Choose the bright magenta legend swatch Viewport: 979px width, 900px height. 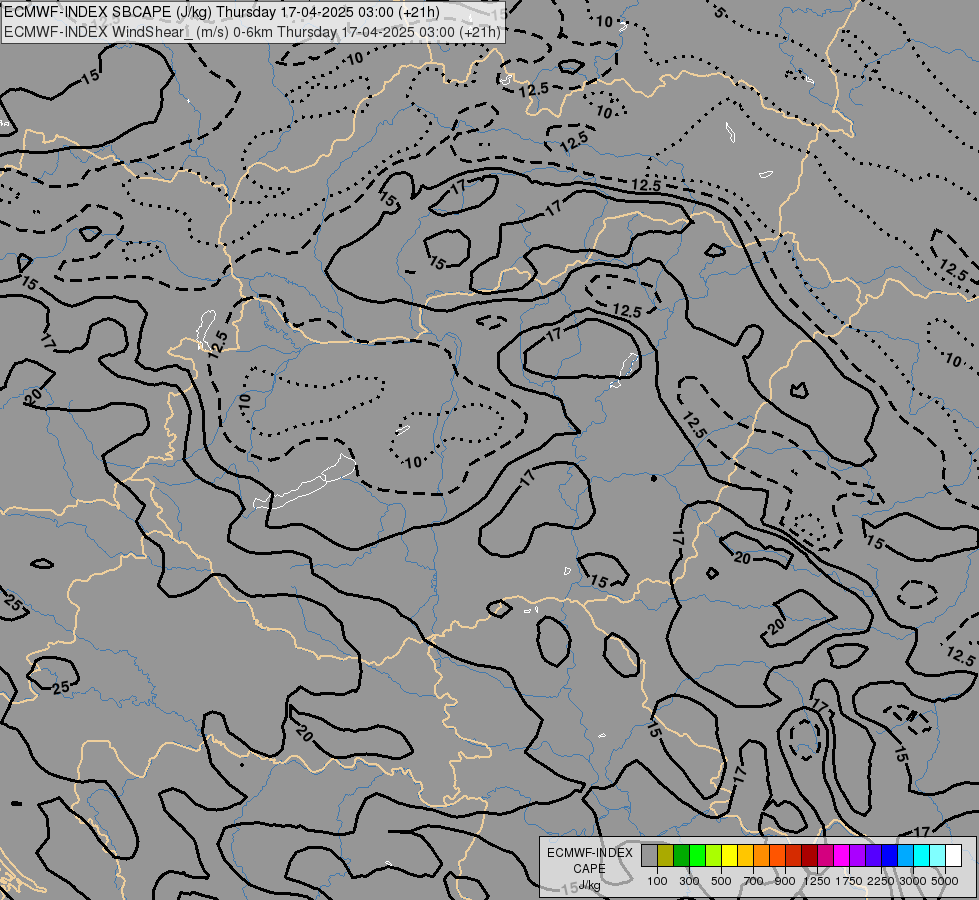click(842, 855)
